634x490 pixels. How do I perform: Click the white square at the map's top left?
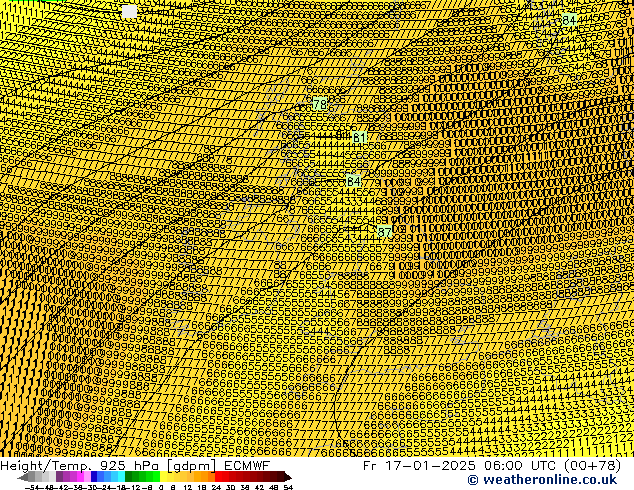coord(129,11)
